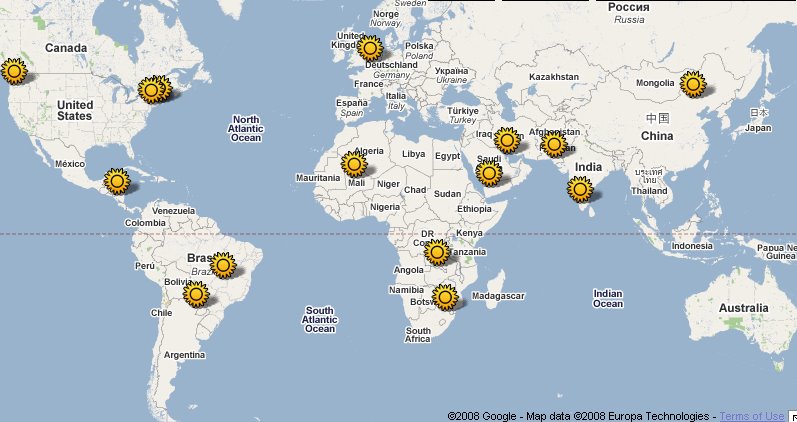
Task: Select the 'Ethiopia' map label
Action: click(474, 208)
